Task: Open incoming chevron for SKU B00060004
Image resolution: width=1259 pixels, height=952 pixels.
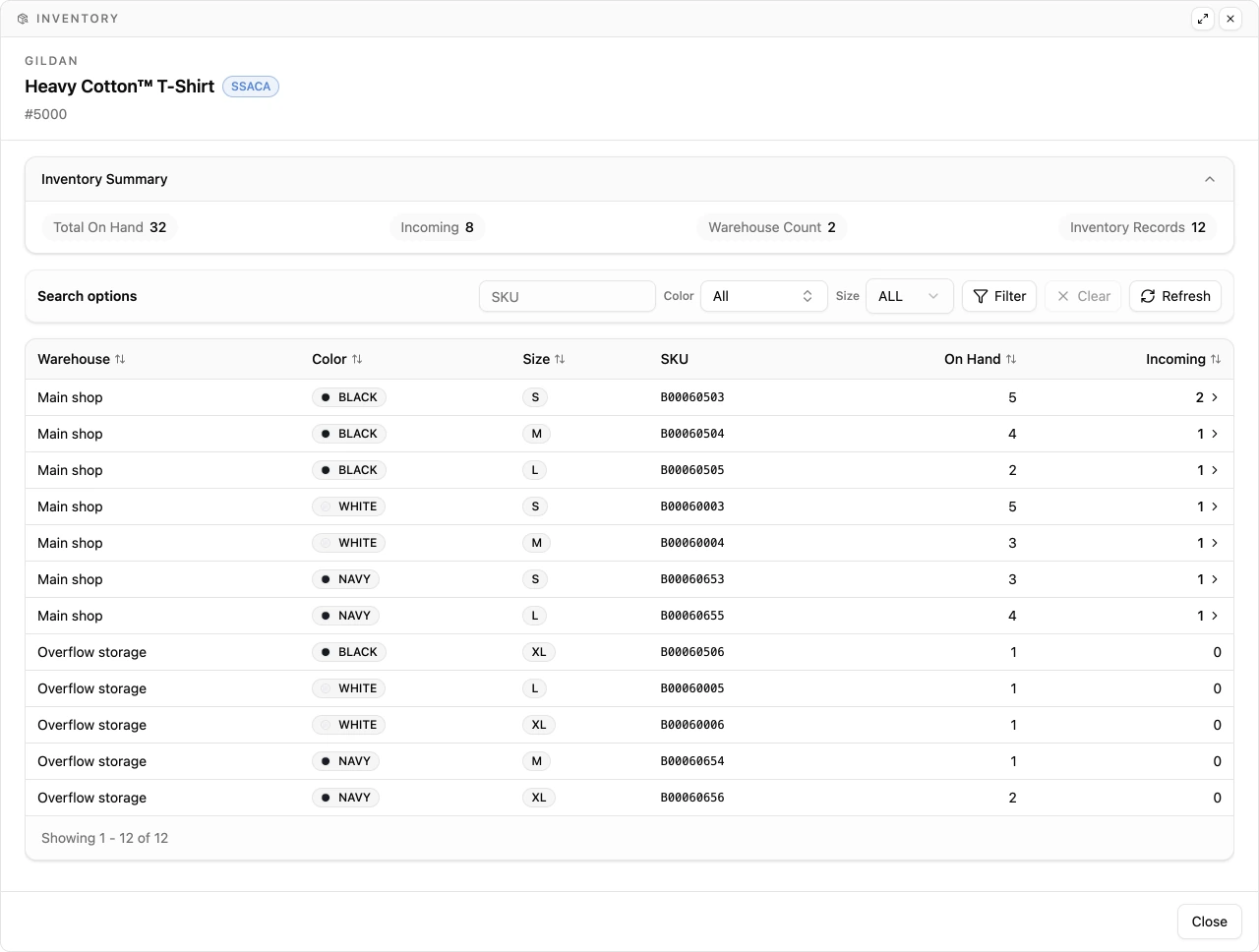Action: pos(1215,543)
